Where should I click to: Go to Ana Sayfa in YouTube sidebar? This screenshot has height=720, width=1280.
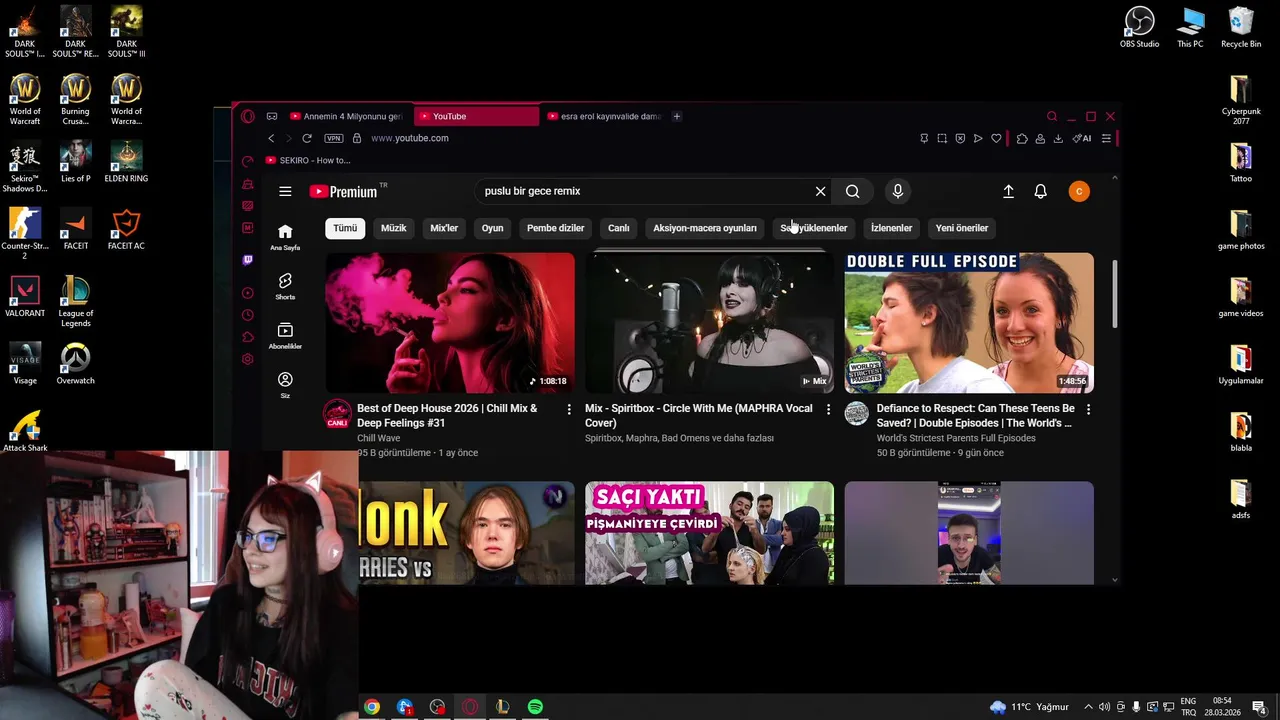(x=285, y=237)
